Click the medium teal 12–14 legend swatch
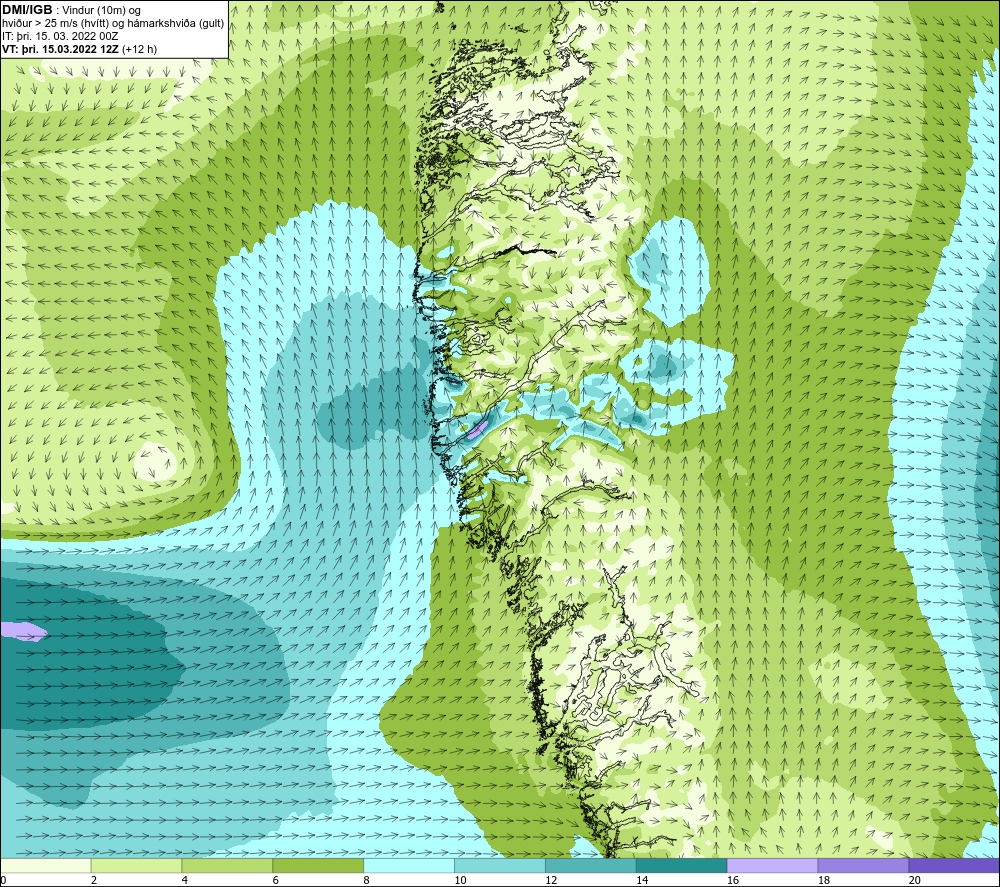Image resolution: width=1000 pixels, height=887 pixels. click(591, 865)
